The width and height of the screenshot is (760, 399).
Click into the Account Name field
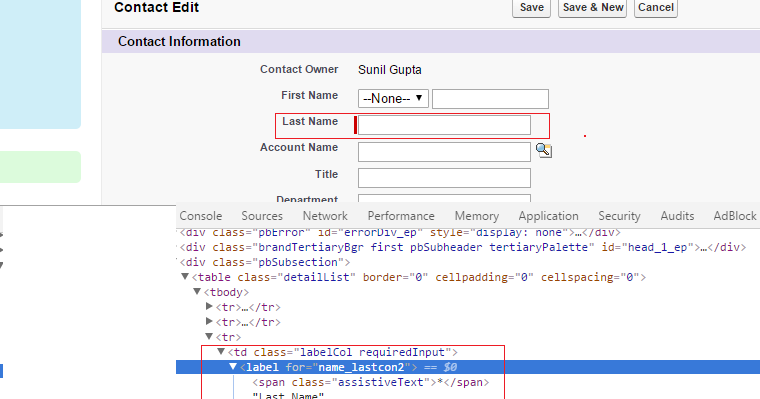click(444, 152)
